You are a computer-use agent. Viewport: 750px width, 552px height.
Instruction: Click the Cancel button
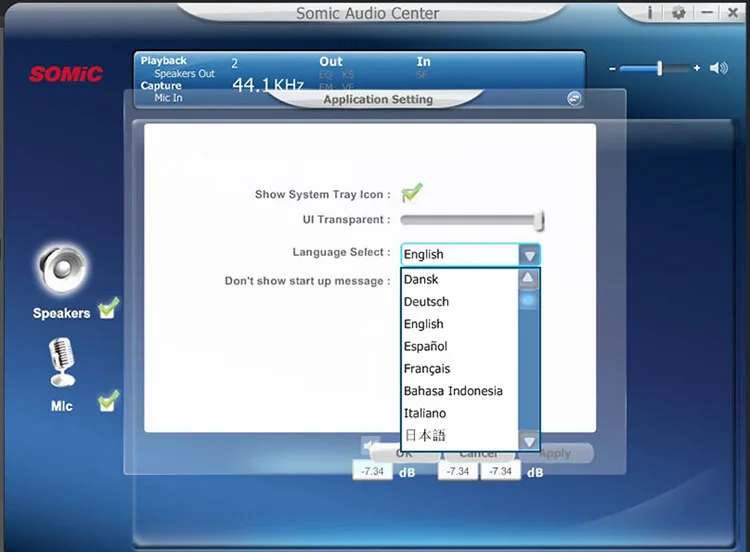pyautogui.click(x=479, y=456)
